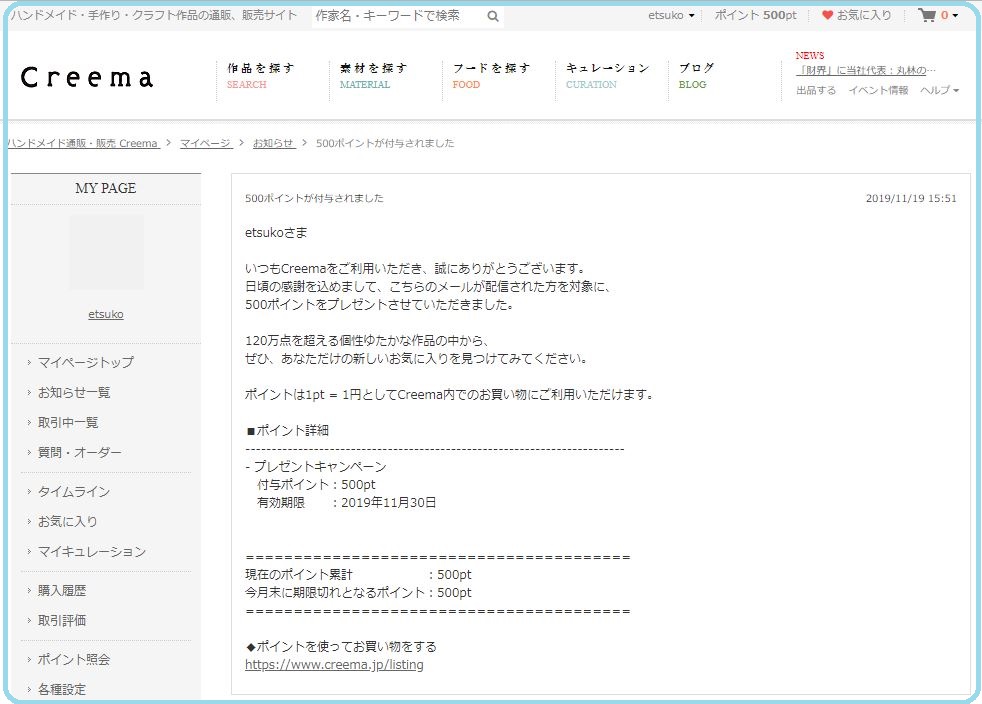Open the ブログ BLOG menu
The image size is (982, 704).
pos(696,76)
